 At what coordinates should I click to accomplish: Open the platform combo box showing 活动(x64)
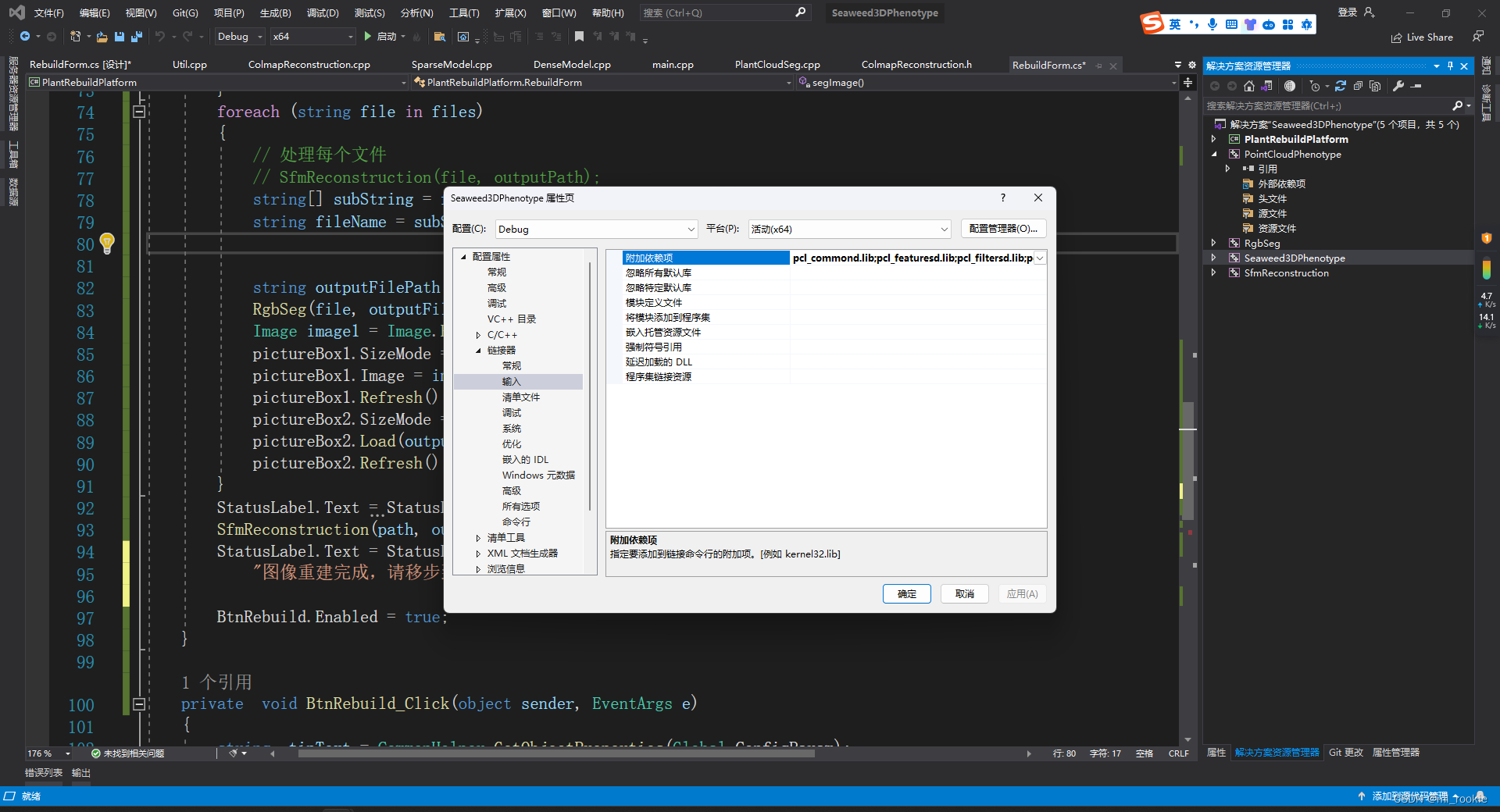(x=849, y=229)
